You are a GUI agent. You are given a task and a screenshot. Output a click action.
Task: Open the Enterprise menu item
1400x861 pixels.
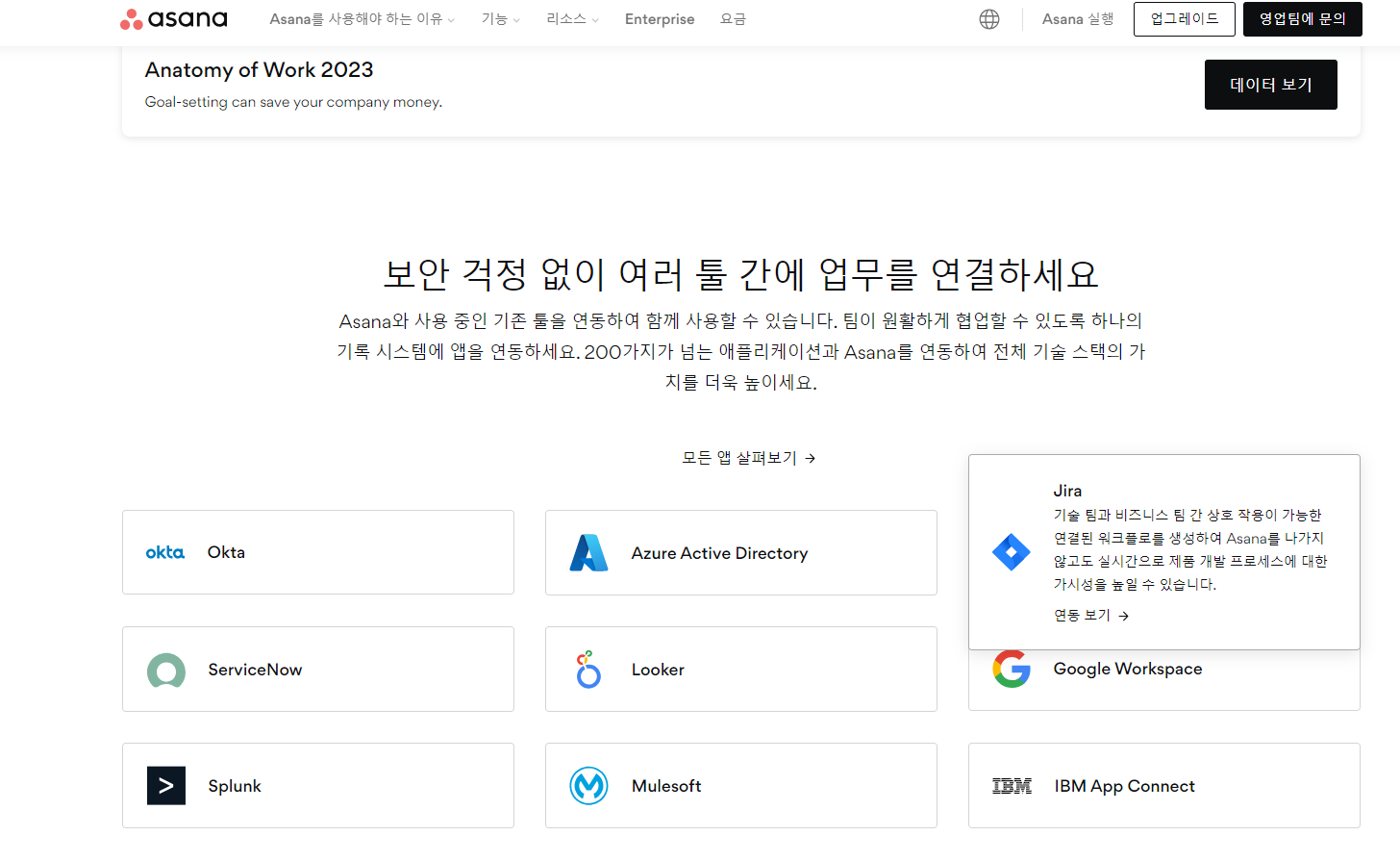coord(660,19)
